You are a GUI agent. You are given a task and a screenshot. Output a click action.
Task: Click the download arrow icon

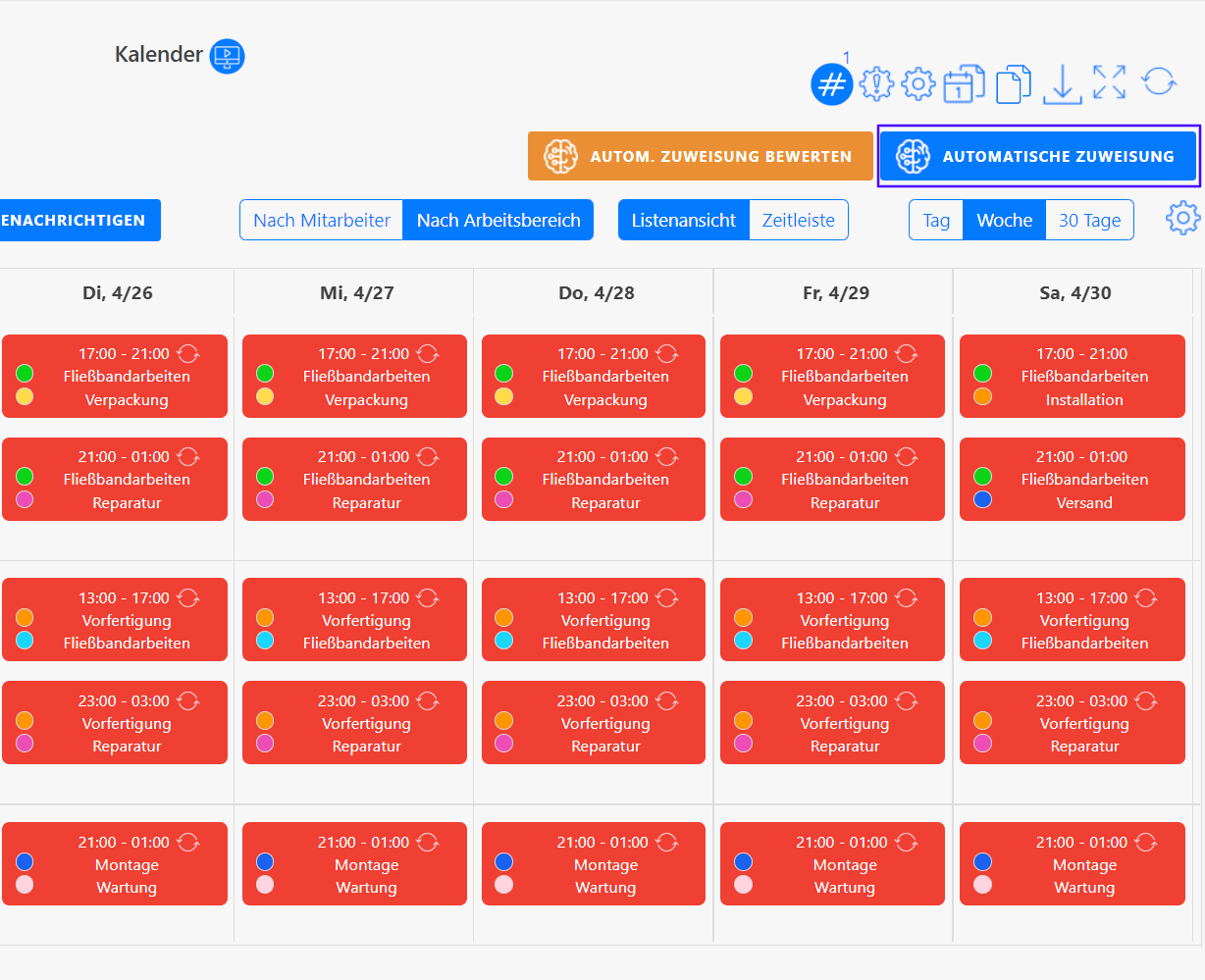pyautogui.click(x=1062, y=84)
